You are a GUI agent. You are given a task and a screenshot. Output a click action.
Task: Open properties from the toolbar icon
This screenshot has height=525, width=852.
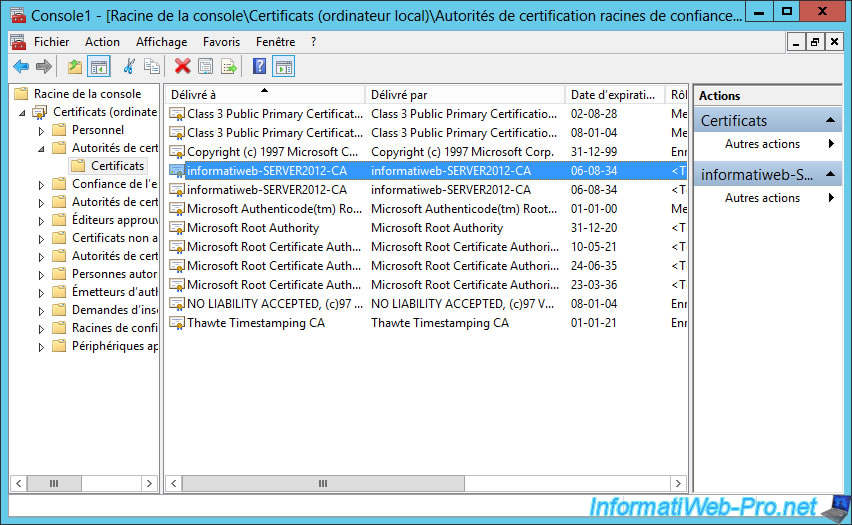click(x=206, y=67)
